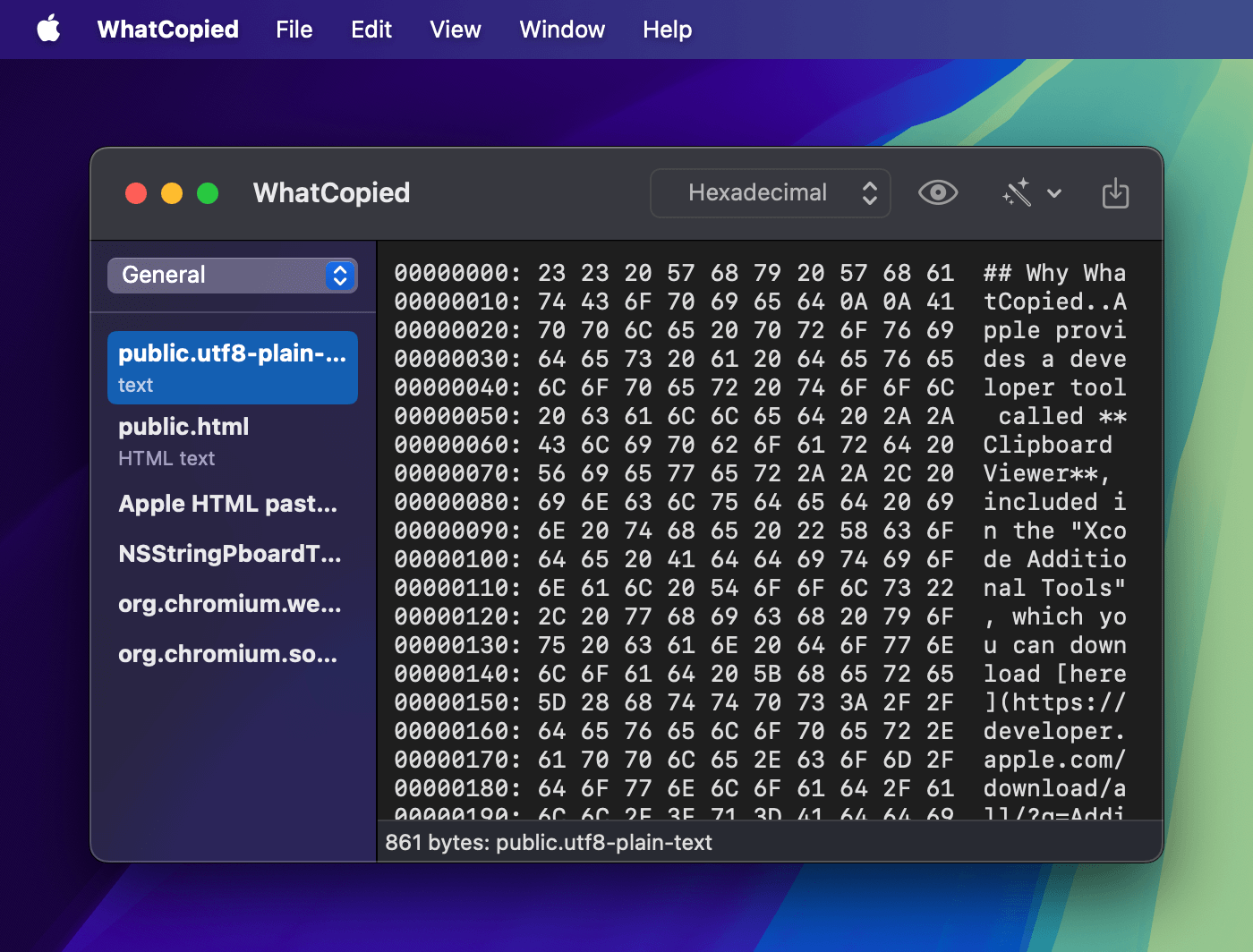This screenshot has width=1253, height=952.
Task: Click the decoded text 'developer.'
Action: [1055, 731]
